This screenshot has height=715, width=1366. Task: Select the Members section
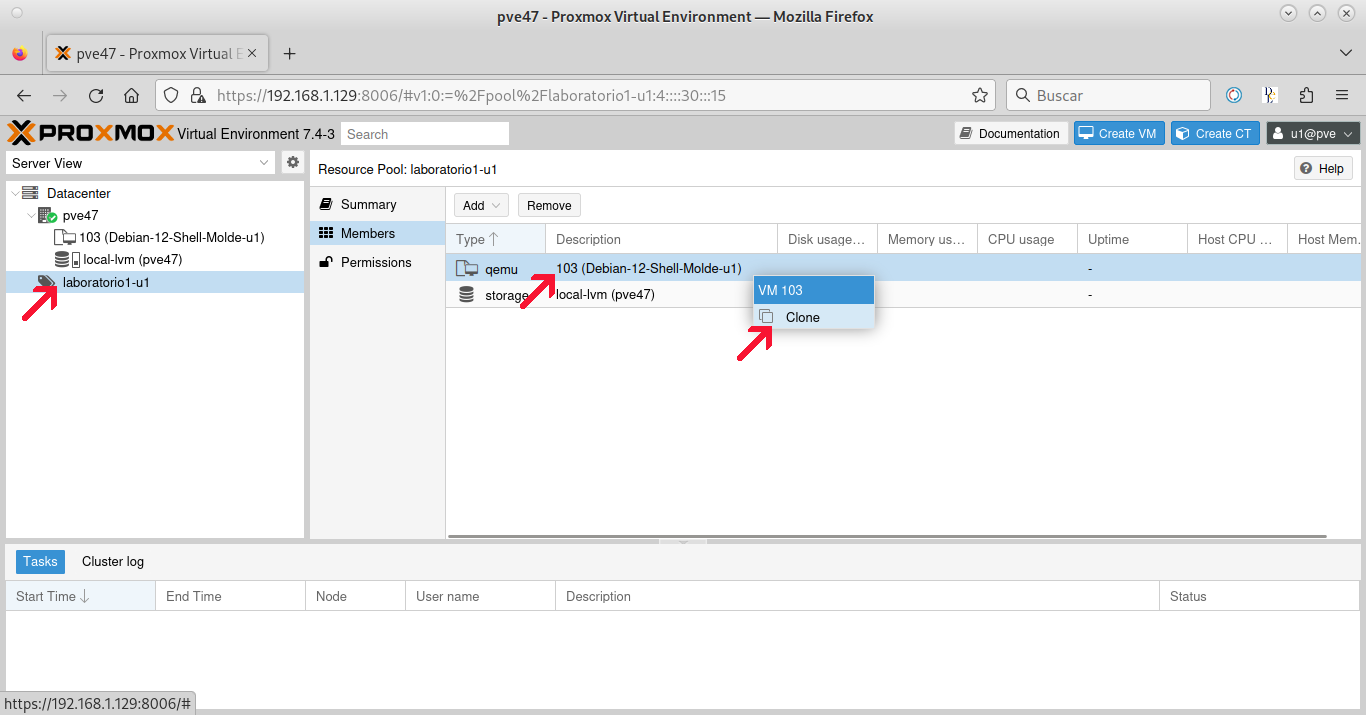[x=378, y=233]
